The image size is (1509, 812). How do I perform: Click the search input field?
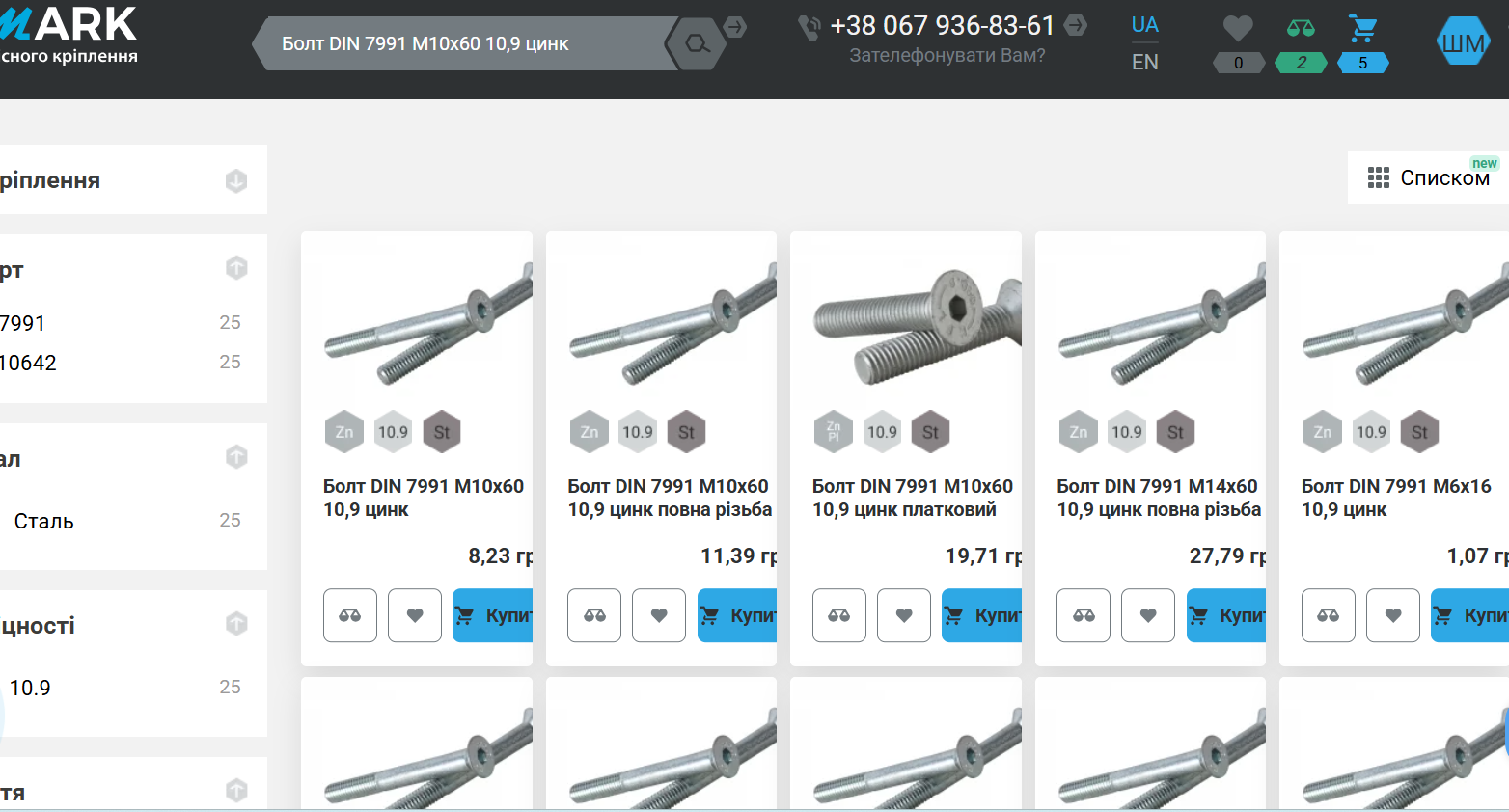[468, 43]
